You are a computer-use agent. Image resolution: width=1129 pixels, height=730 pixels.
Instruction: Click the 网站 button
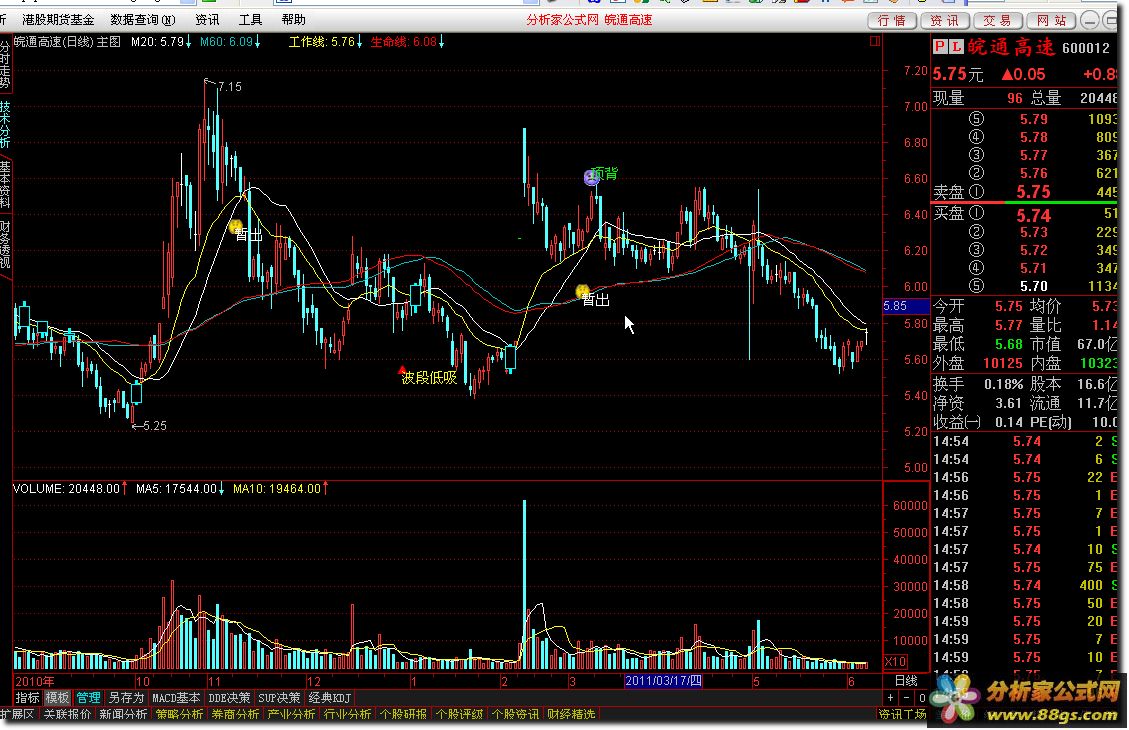1051,20
